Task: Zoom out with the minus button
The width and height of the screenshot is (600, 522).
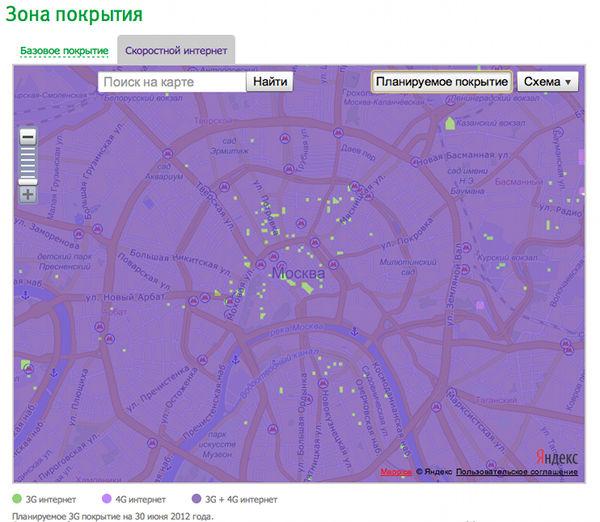Action: 28,137
